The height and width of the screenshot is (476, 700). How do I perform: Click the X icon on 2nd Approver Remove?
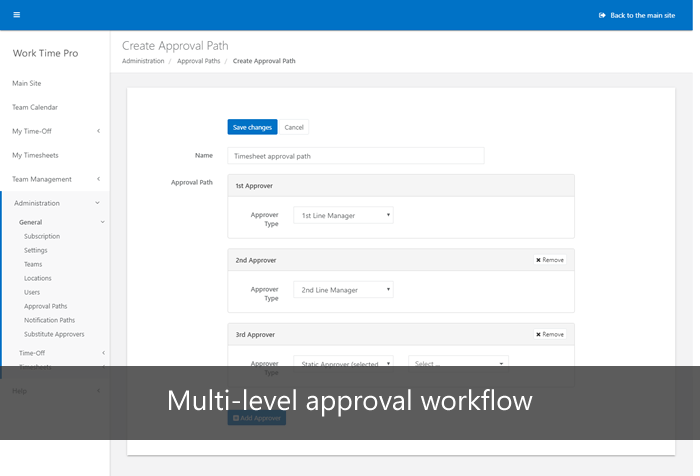[x=538, y=260]
